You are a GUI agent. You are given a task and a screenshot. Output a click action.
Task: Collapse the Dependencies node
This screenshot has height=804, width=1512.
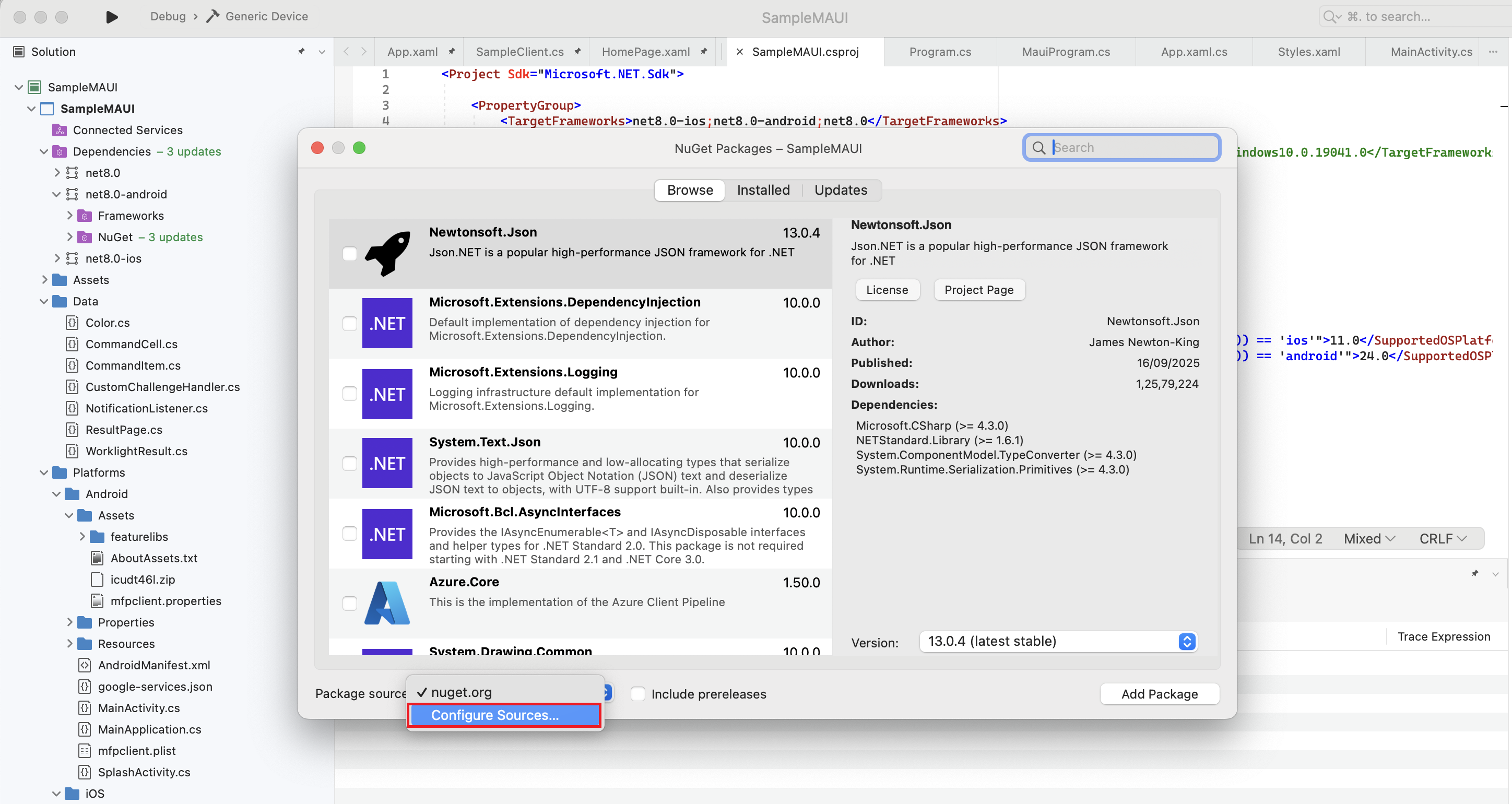pyautogui.click(x=43, y=151)
